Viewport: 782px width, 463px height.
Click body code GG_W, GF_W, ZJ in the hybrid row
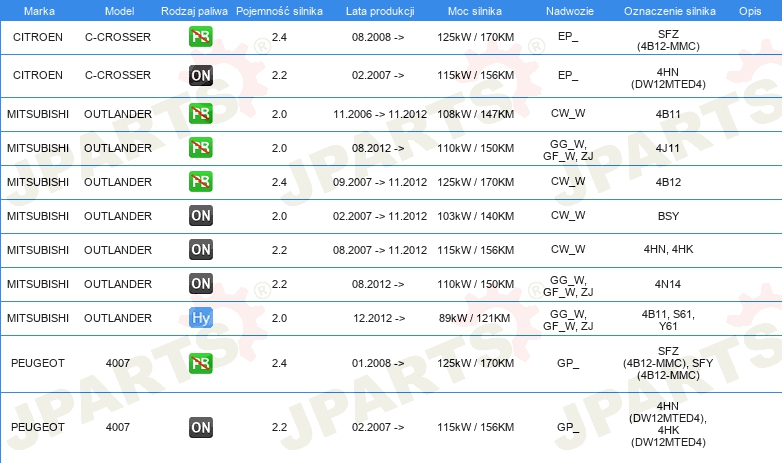[x=568, y=320]
